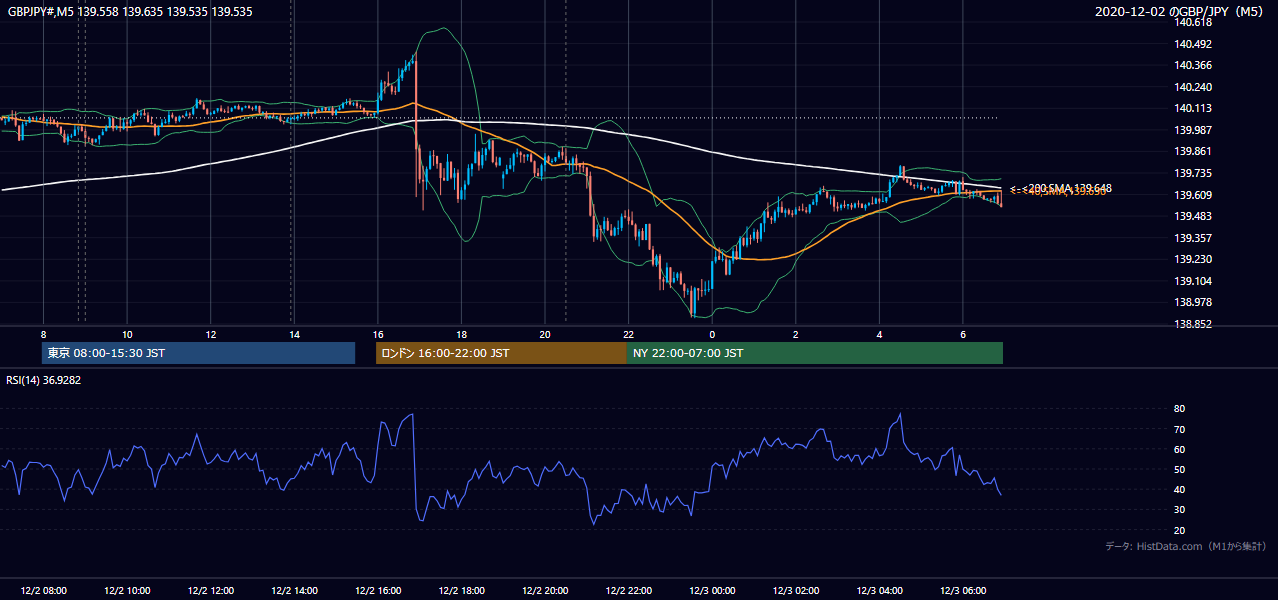Click the 140.240 price axis label
The width and height of the screenshot is (1278, 600).
point(1193,87)
